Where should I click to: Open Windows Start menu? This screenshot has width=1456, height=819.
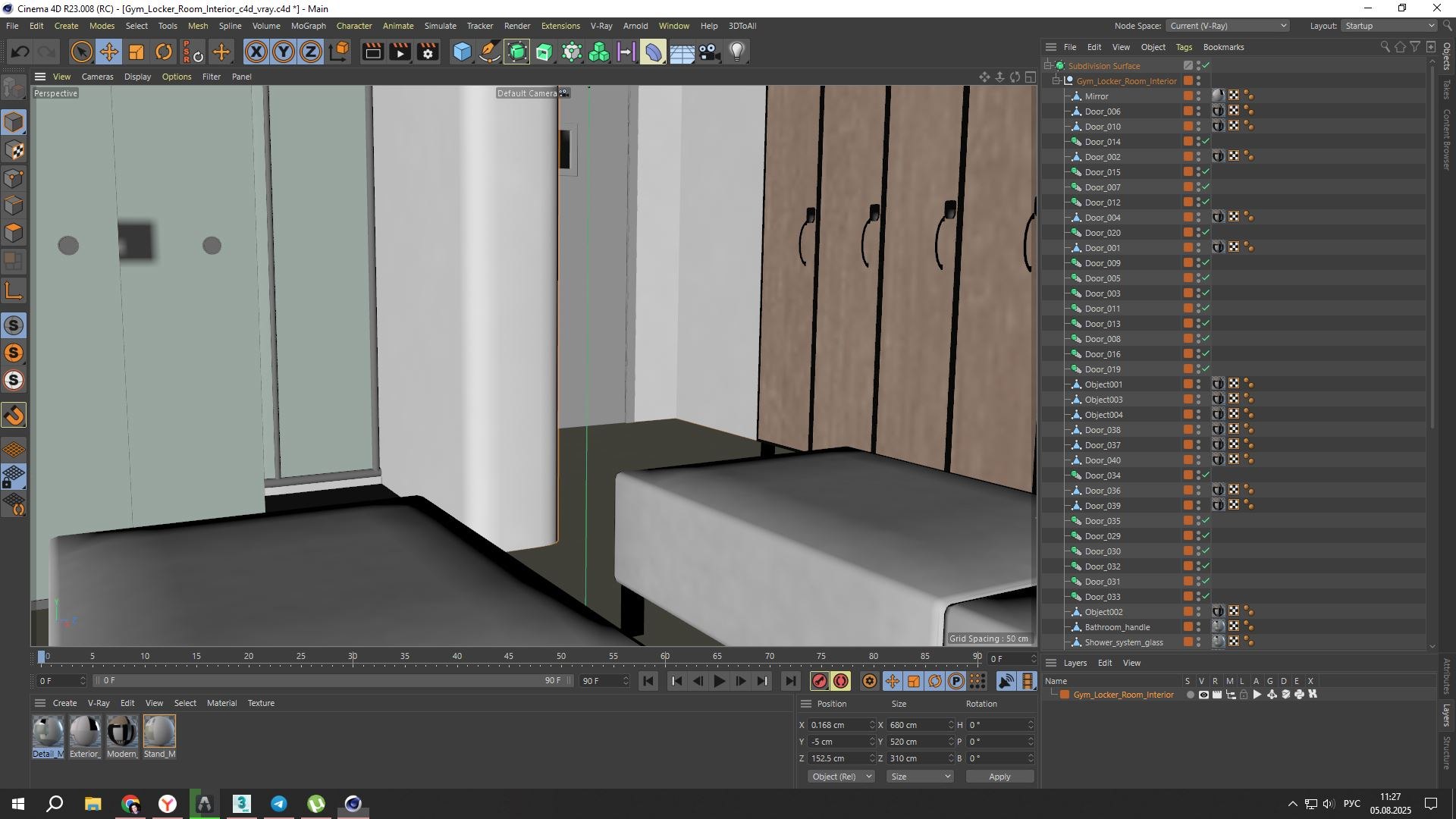pyautogui.click(x=18, y=804)
